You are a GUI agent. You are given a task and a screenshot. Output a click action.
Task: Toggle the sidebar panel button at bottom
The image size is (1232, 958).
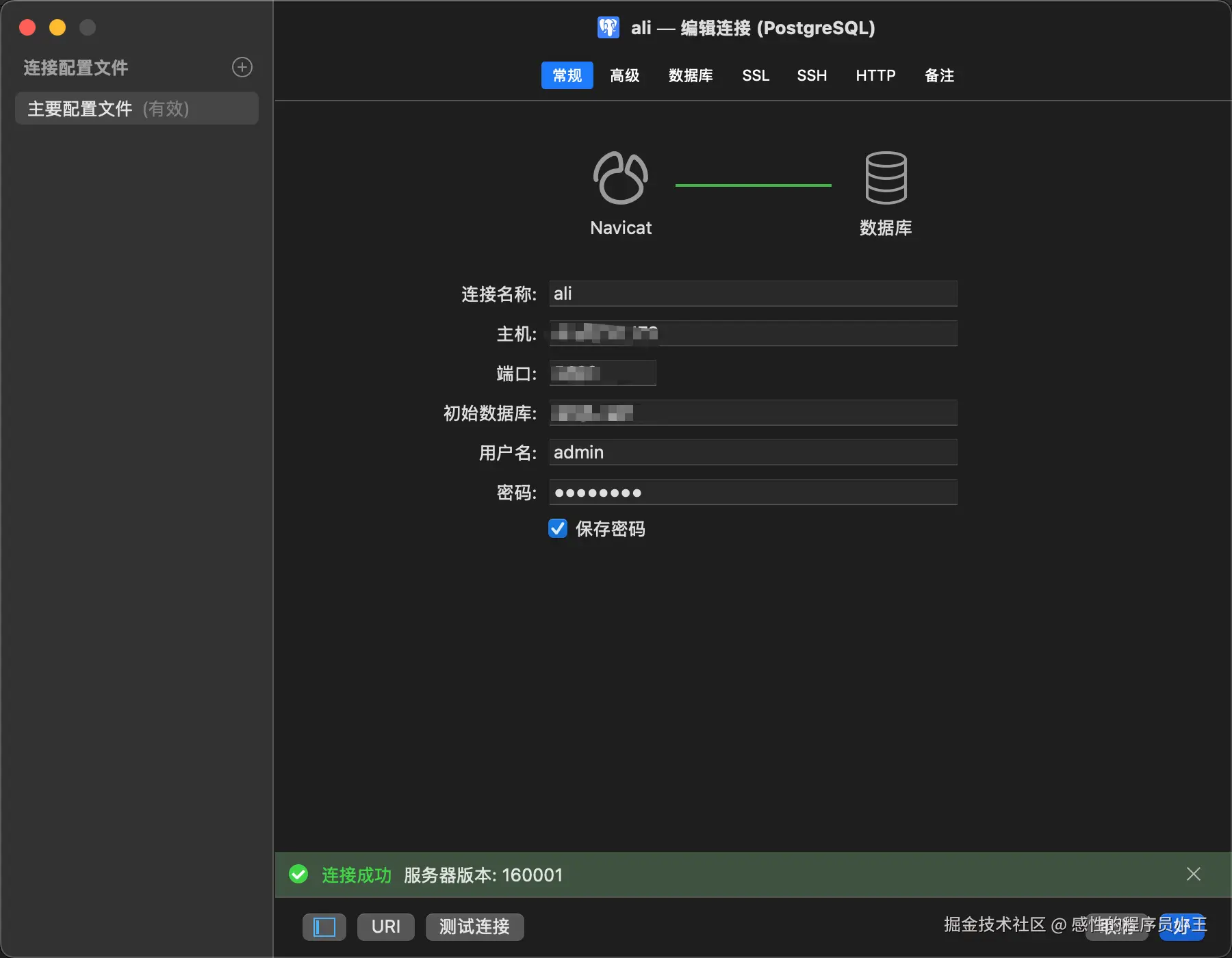pyautogui.click(x=324, y=927)
